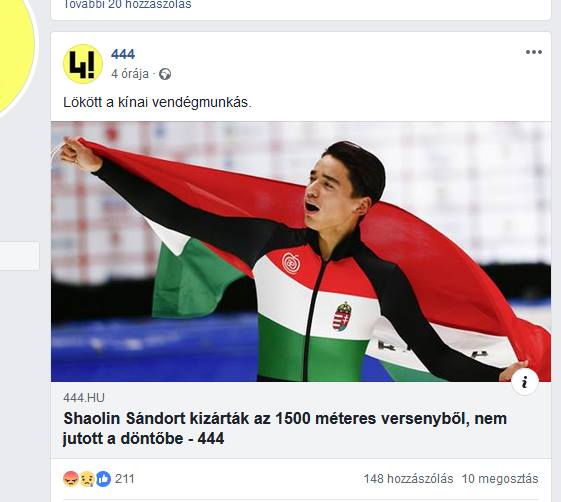
Task: Click the 4 órája timestamp
Action: pos(130,74)
